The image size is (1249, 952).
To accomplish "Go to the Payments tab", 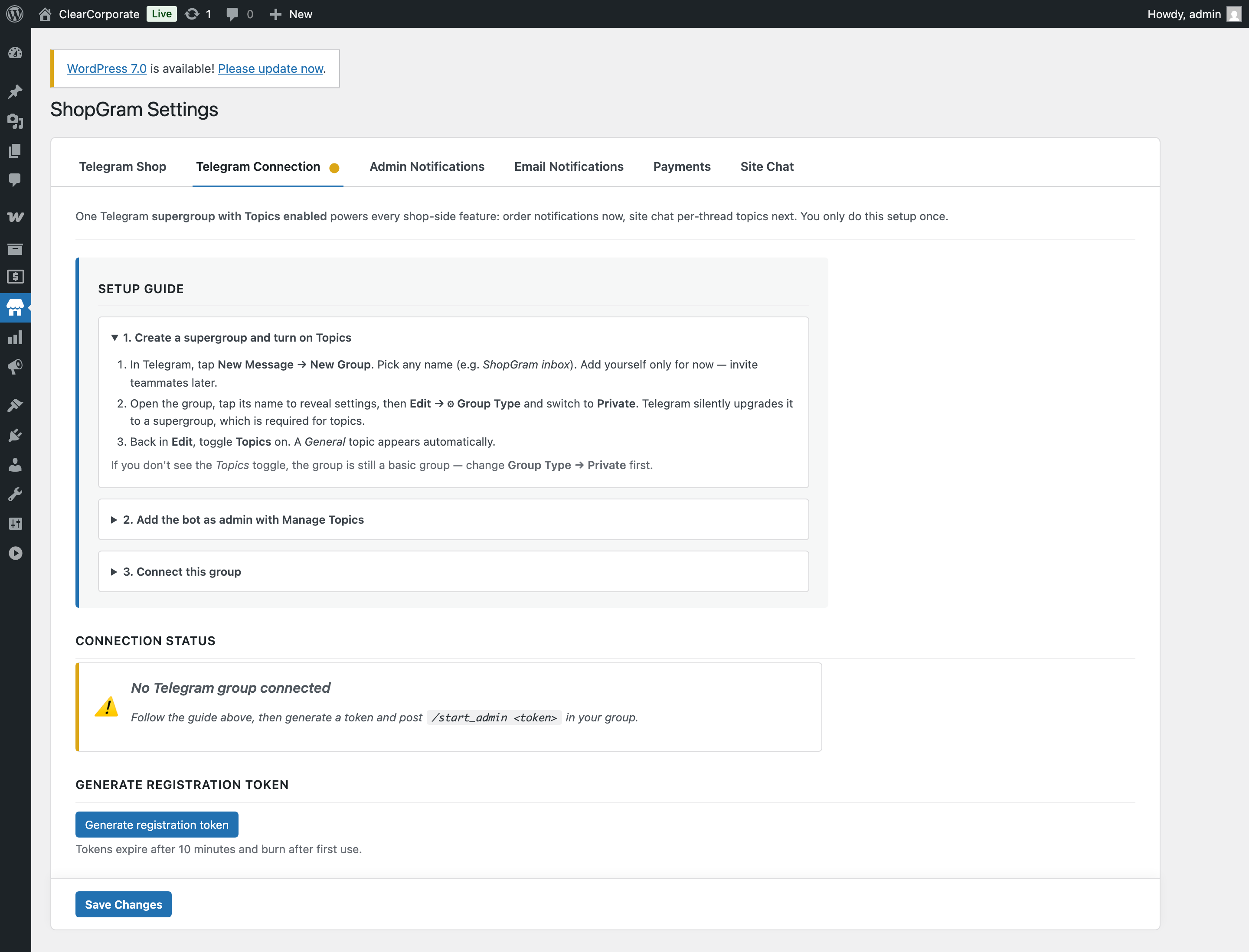I will (x=681, y=166).
